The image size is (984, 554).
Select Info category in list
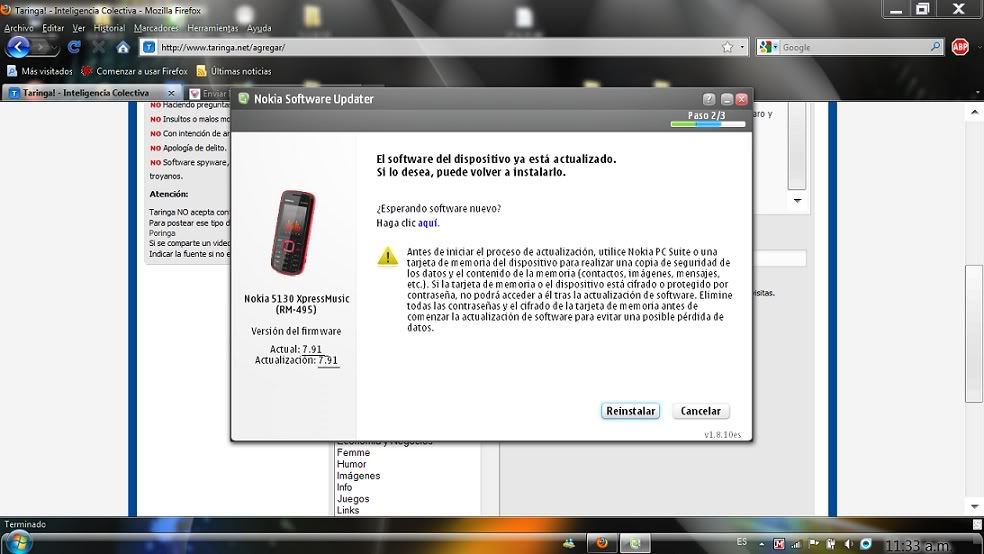tap(345, 487)
